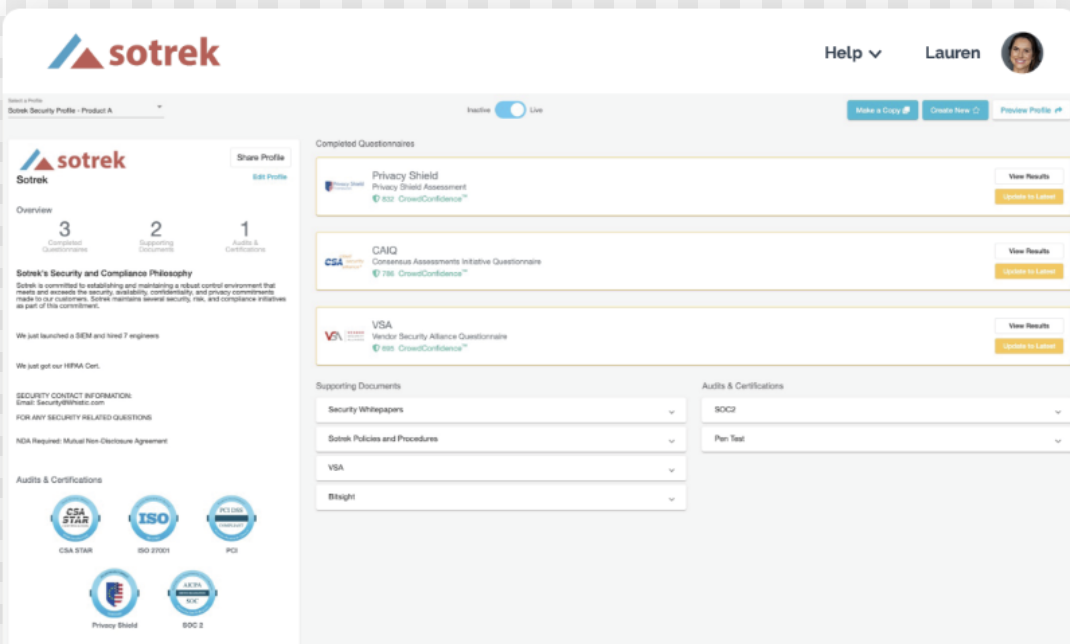Click the 3 Completed Questionnaires count

tap(65, 235)
